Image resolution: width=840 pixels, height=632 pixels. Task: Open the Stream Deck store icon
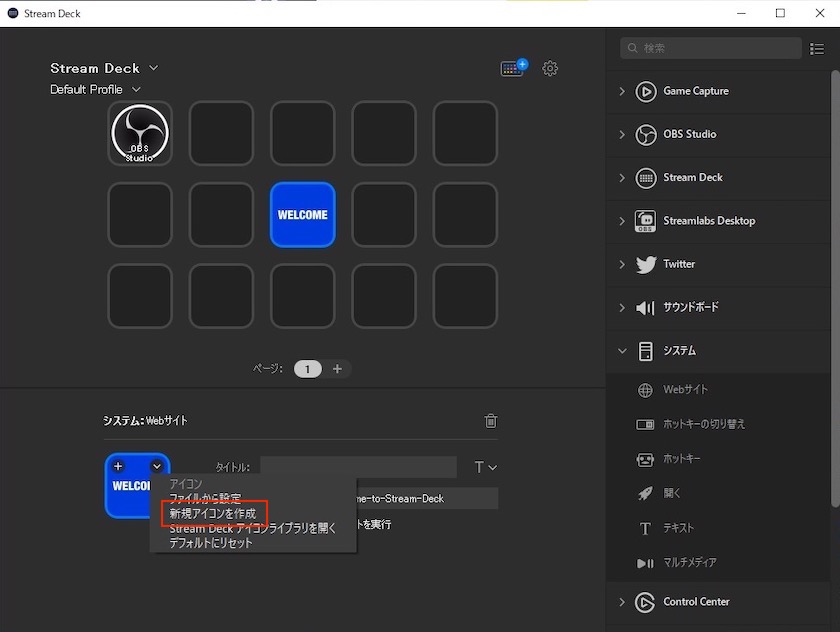(x=514, y=68)
